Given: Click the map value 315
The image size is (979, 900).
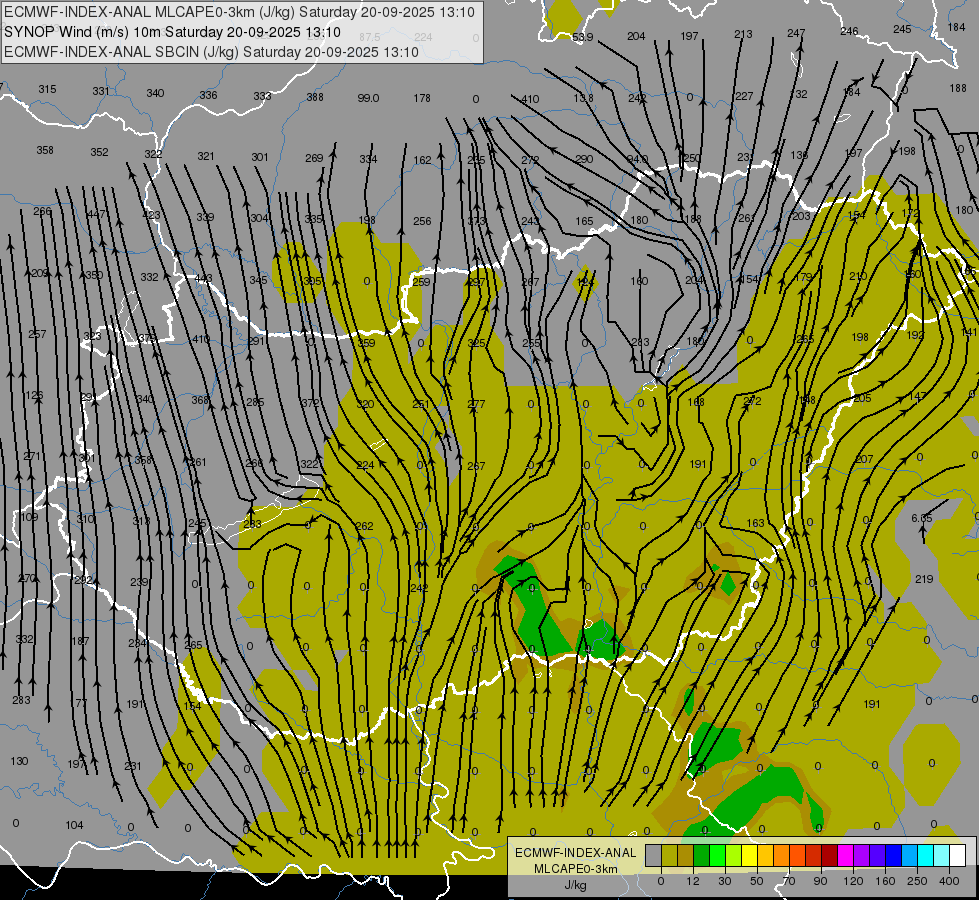Looking at the screenshot, I should click(47, 89).
